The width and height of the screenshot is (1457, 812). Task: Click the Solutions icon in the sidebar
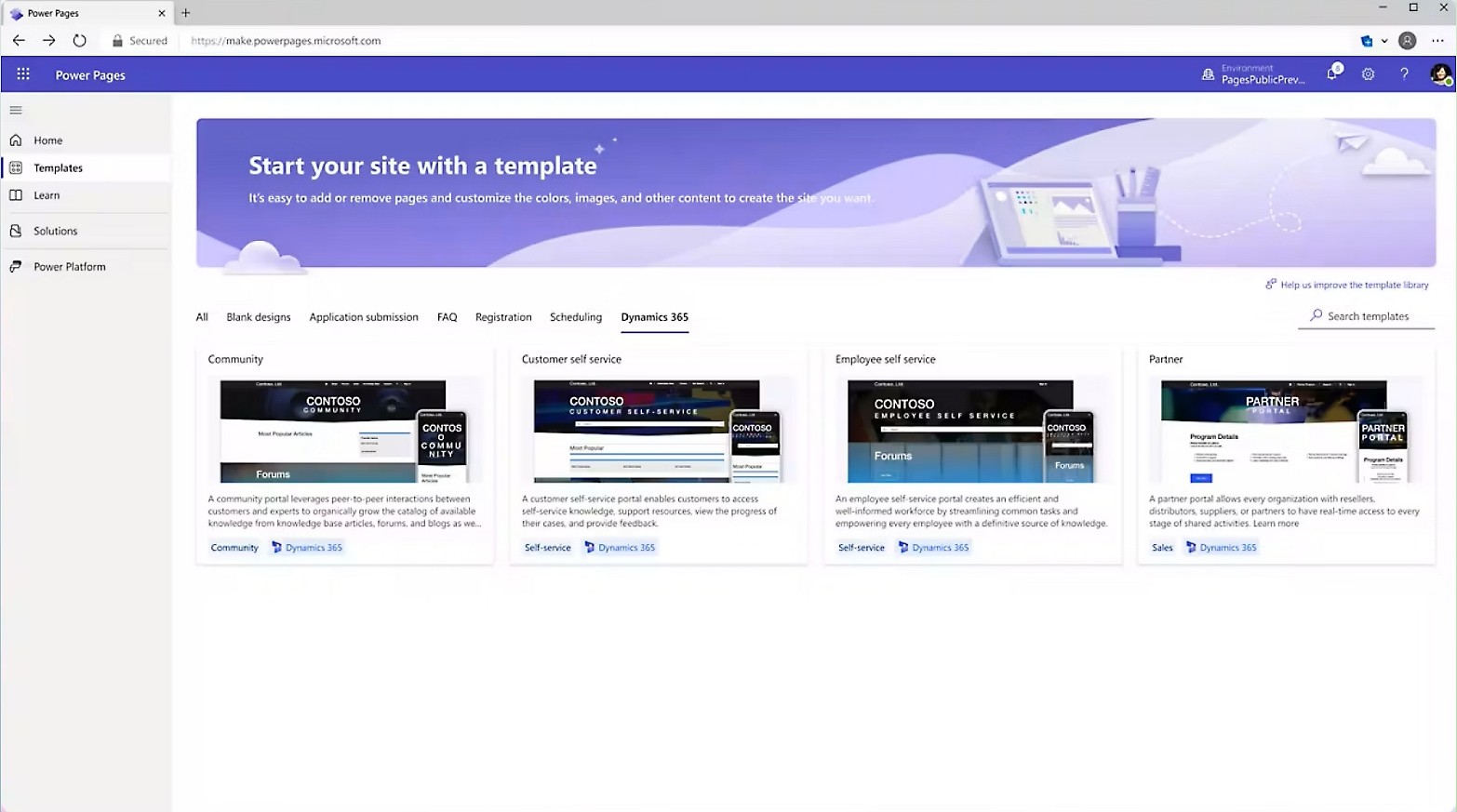coord(16,231)
